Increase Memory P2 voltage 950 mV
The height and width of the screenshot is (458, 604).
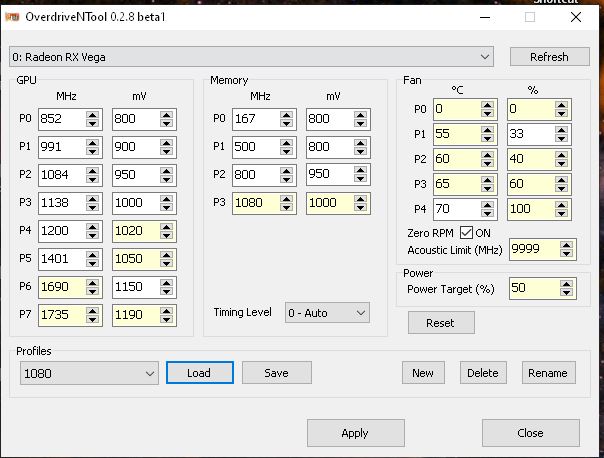(361, 170)
